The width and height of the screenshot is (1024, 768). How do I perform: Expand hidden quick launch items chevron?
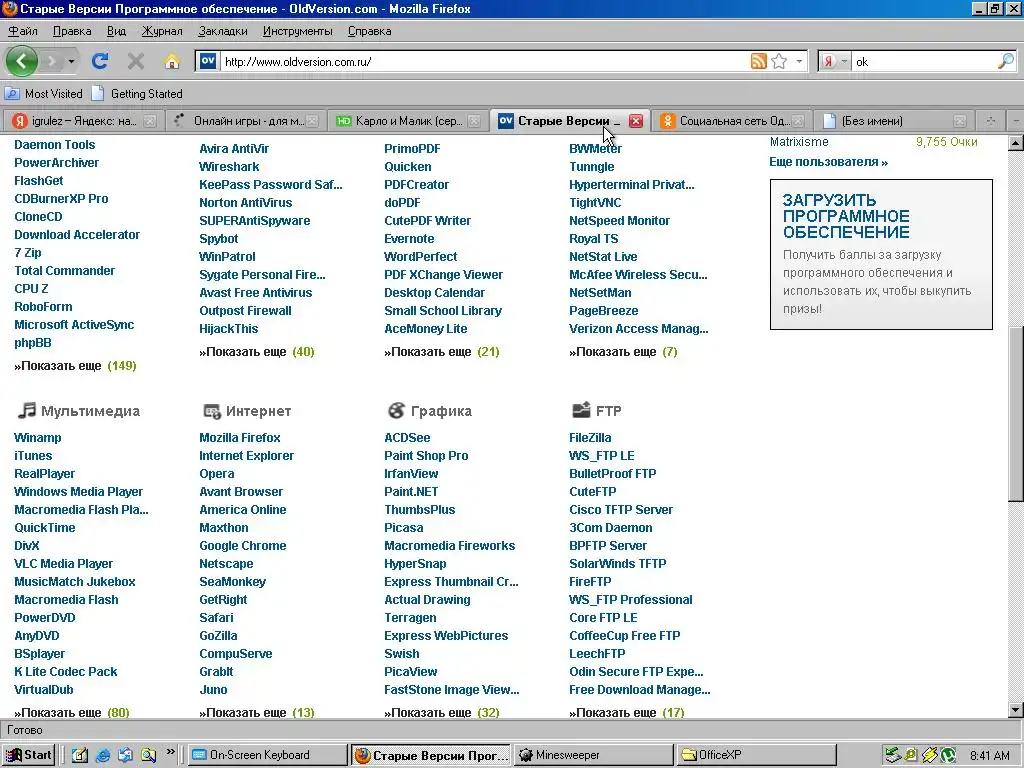click(170, 752)
